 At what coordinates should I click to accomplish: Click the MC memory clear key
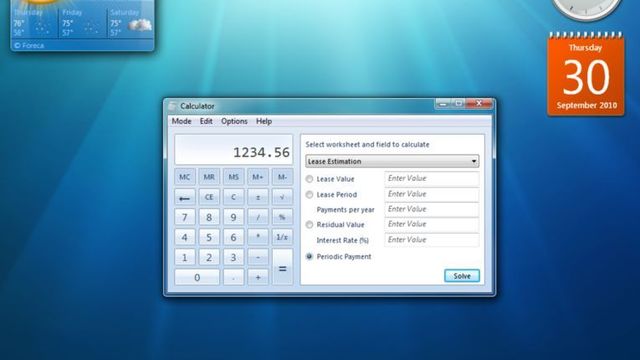point(184,177)
